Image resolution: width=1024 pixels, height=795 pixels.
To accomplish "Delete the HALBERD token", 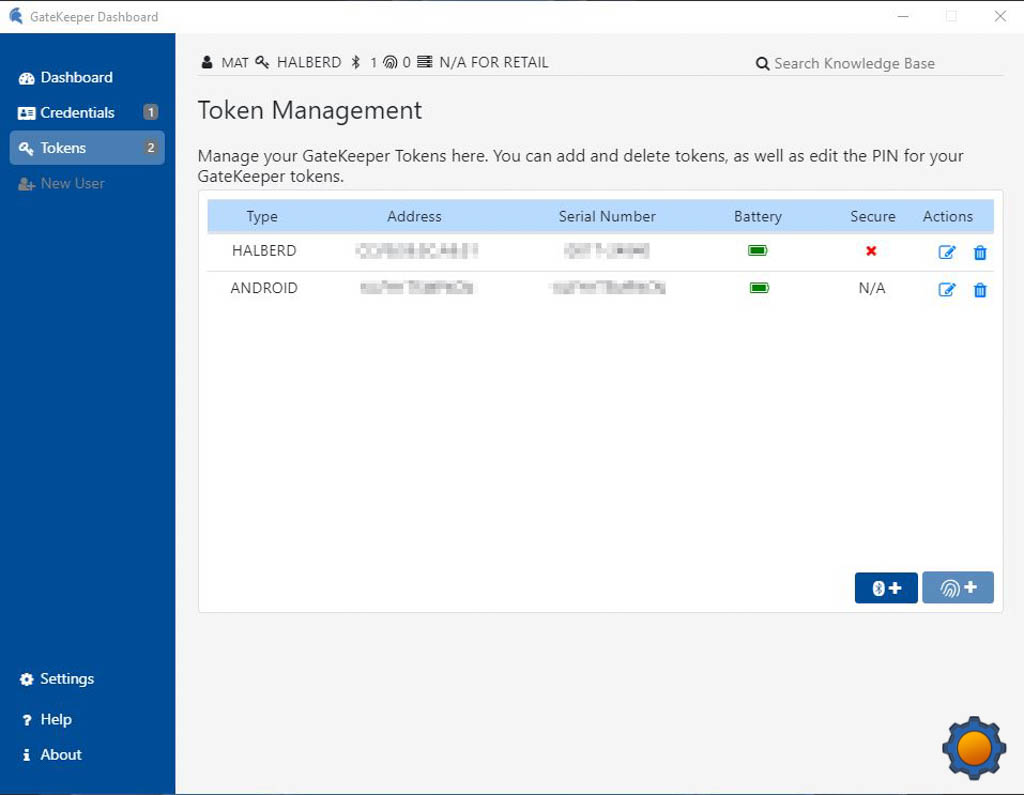I will coord(980,252).
